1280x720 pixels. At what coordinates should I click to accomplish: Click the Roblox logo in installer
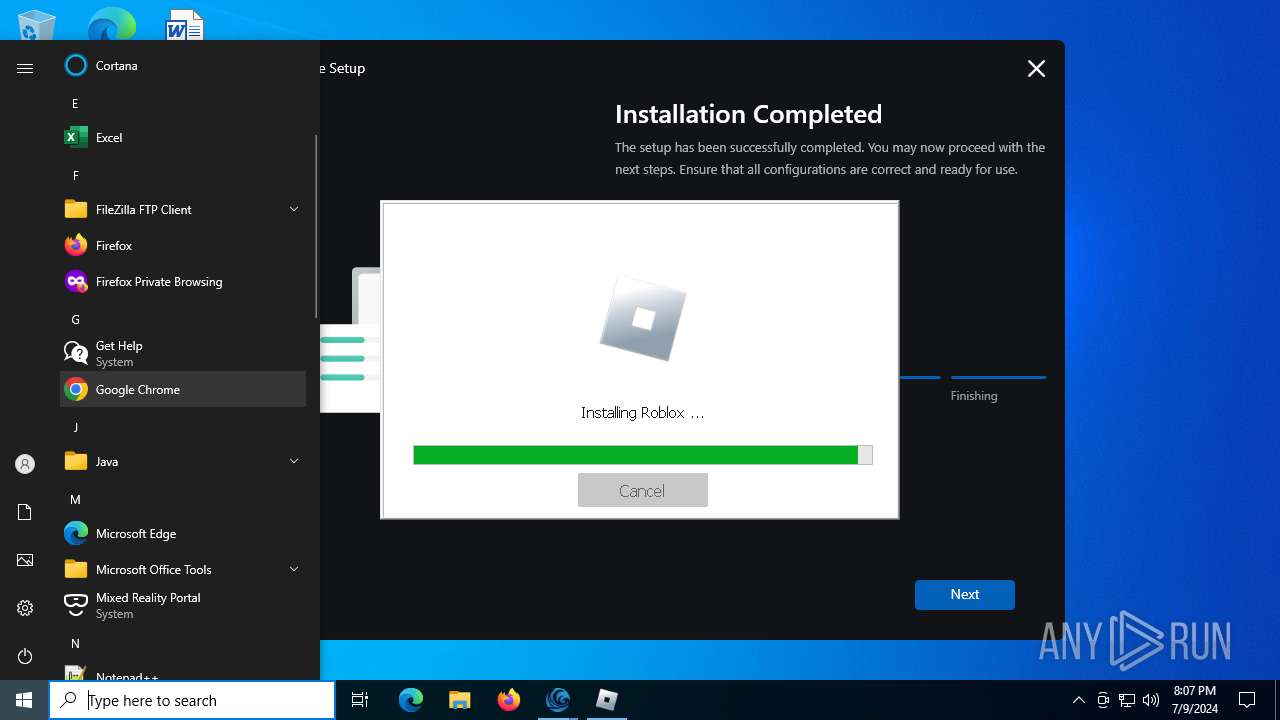642,319
